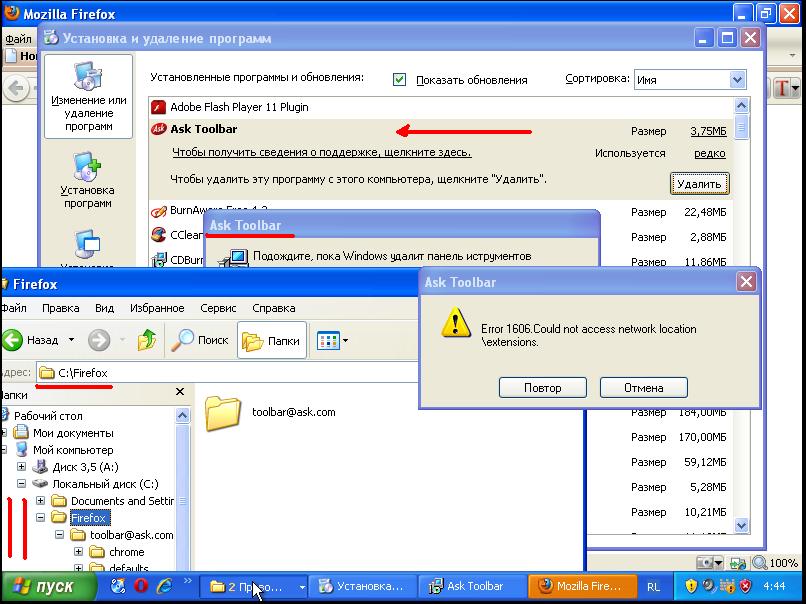807x604 pixels.
Task: Click the Удалить button for Ask Toolbar
Action: [699, 184]
